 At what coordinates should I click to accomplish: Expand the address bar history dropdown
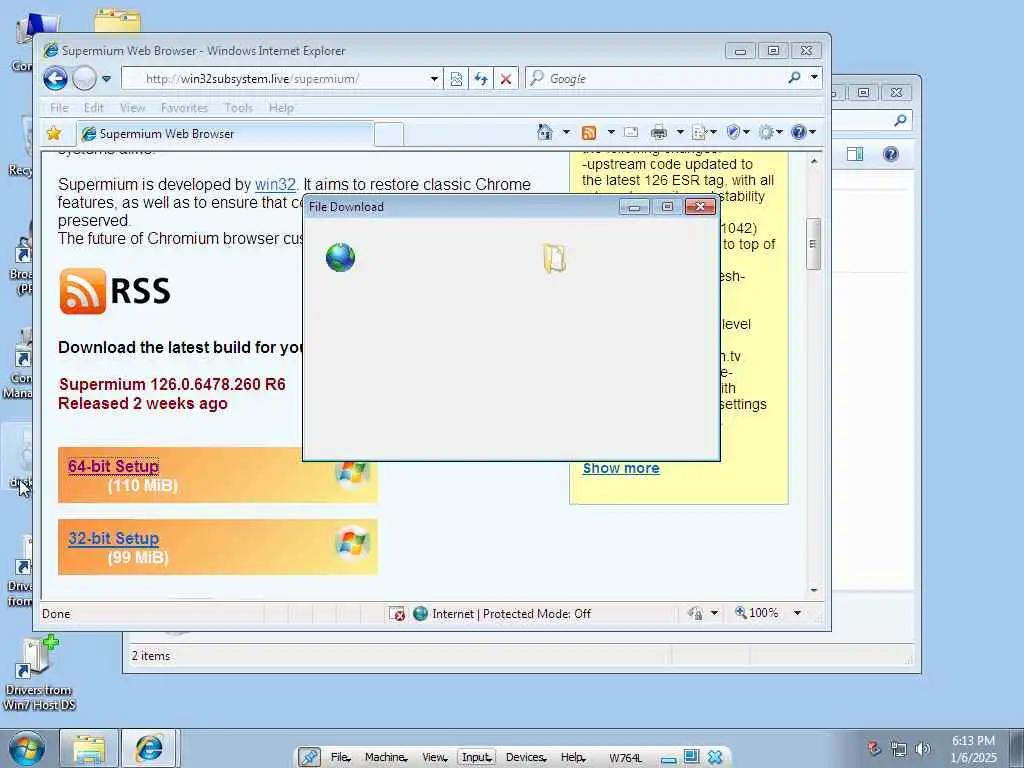(x=434, y=79)
